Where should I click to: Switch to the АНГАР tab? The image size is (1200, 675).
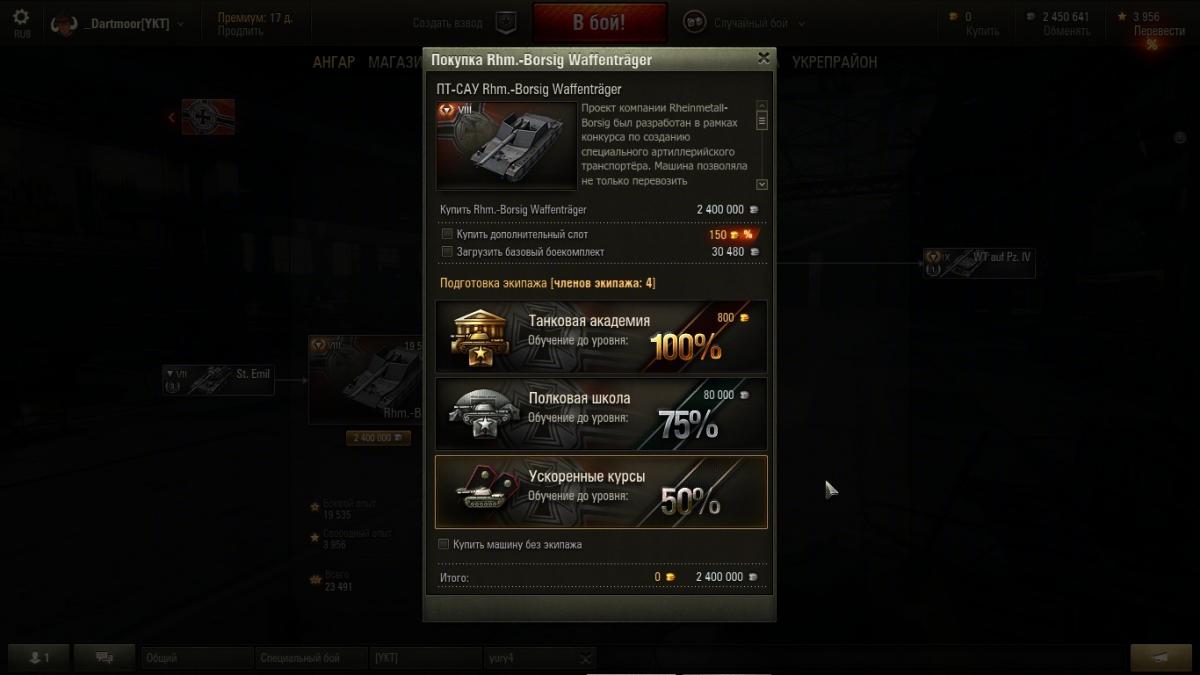coord(334,62)
